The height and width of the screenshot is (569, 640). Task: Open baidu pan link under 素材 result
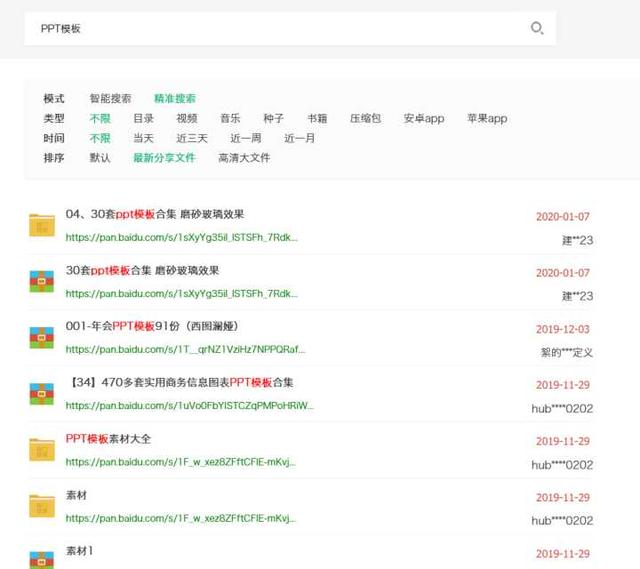click(180, 518)
